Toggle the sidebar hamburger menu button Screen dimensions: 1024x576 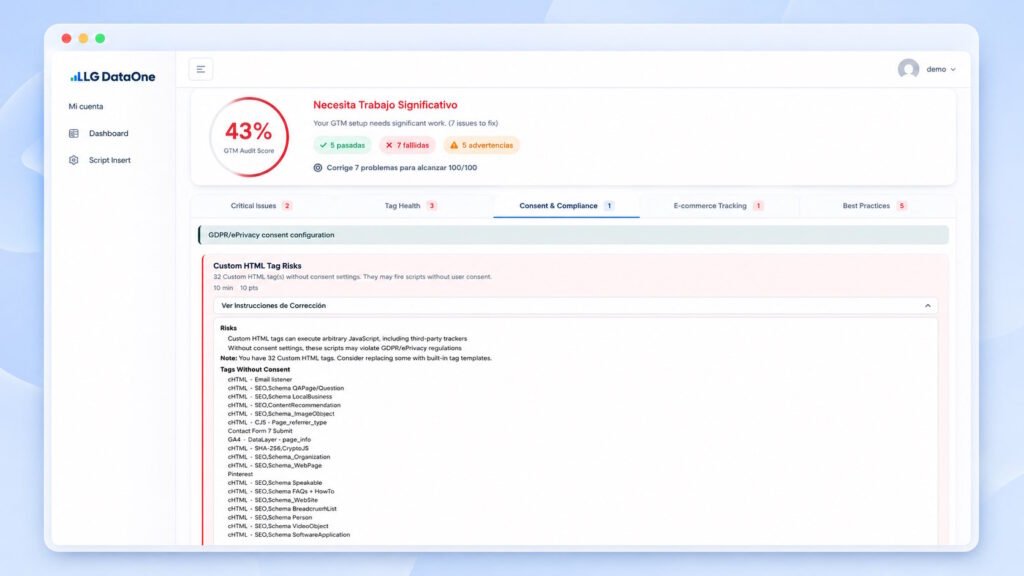click(x=200, y=69)
